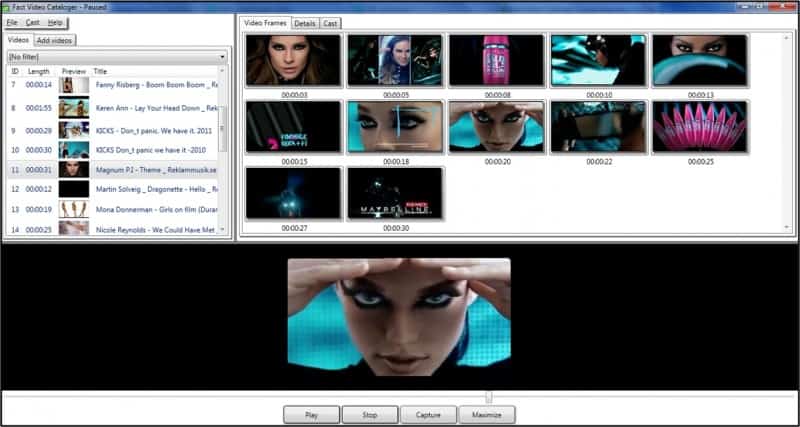Image resolution: width=800 pixels, height=427 pixels.
Task: Select the Videos tab
Action: pos(18,40)
